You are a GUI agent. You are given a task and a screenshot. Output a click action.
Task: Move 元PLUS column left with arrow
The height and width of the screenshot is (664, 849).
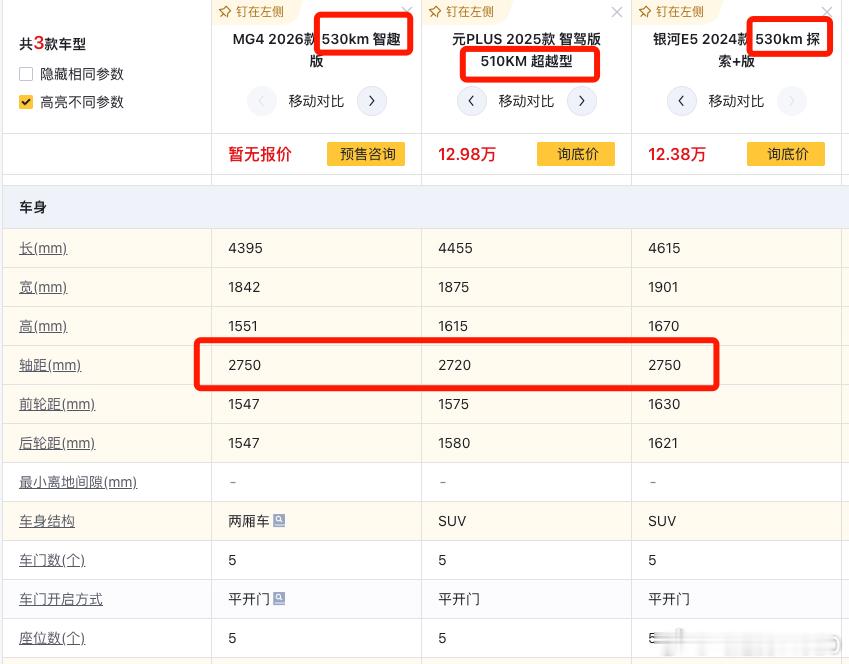[471, 101]
